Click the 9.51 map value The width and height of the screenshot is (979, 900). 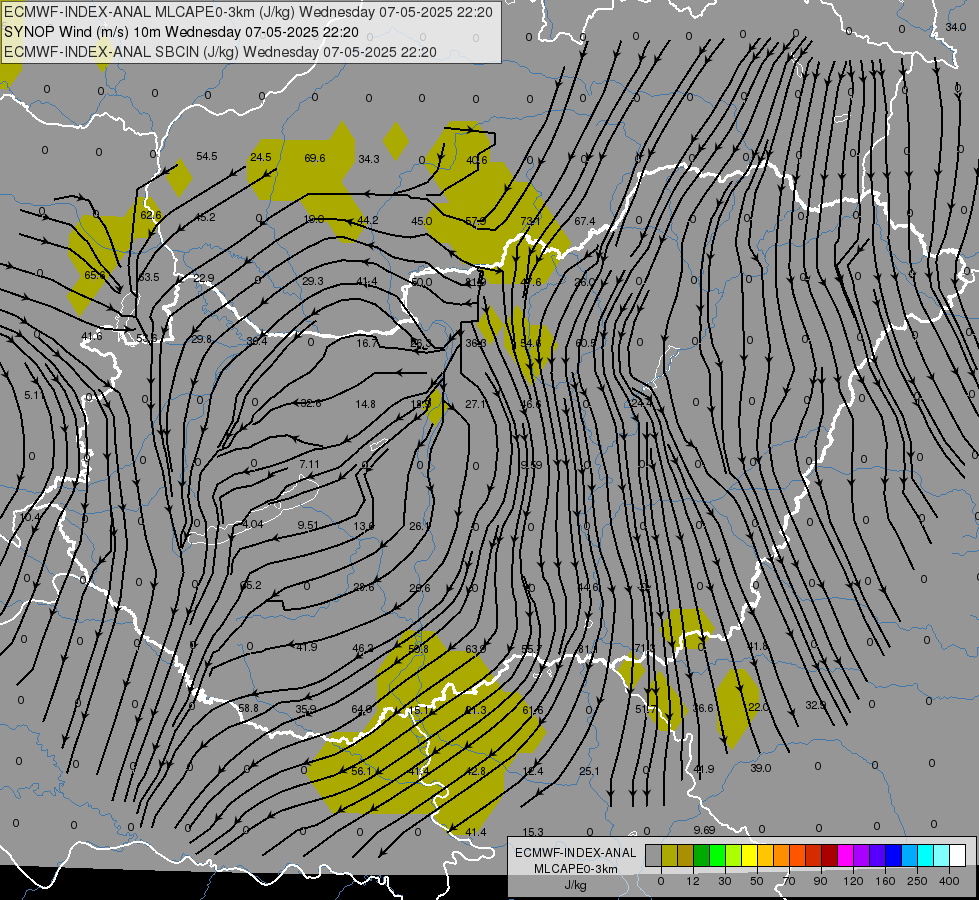pos(308,525)
